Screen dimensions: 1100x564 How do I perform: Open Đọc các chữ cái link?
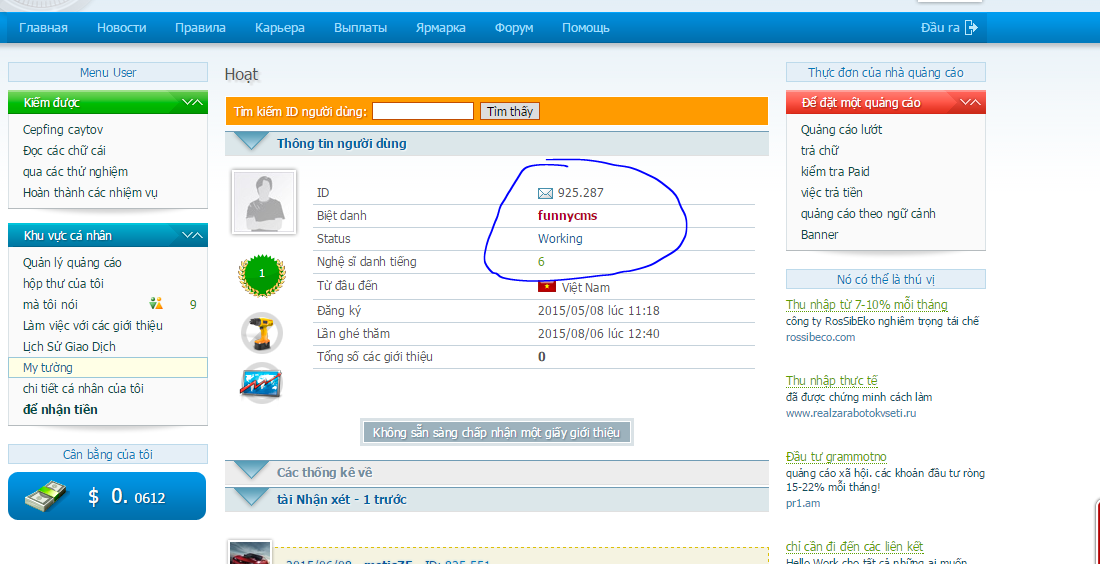coord(65,151)
